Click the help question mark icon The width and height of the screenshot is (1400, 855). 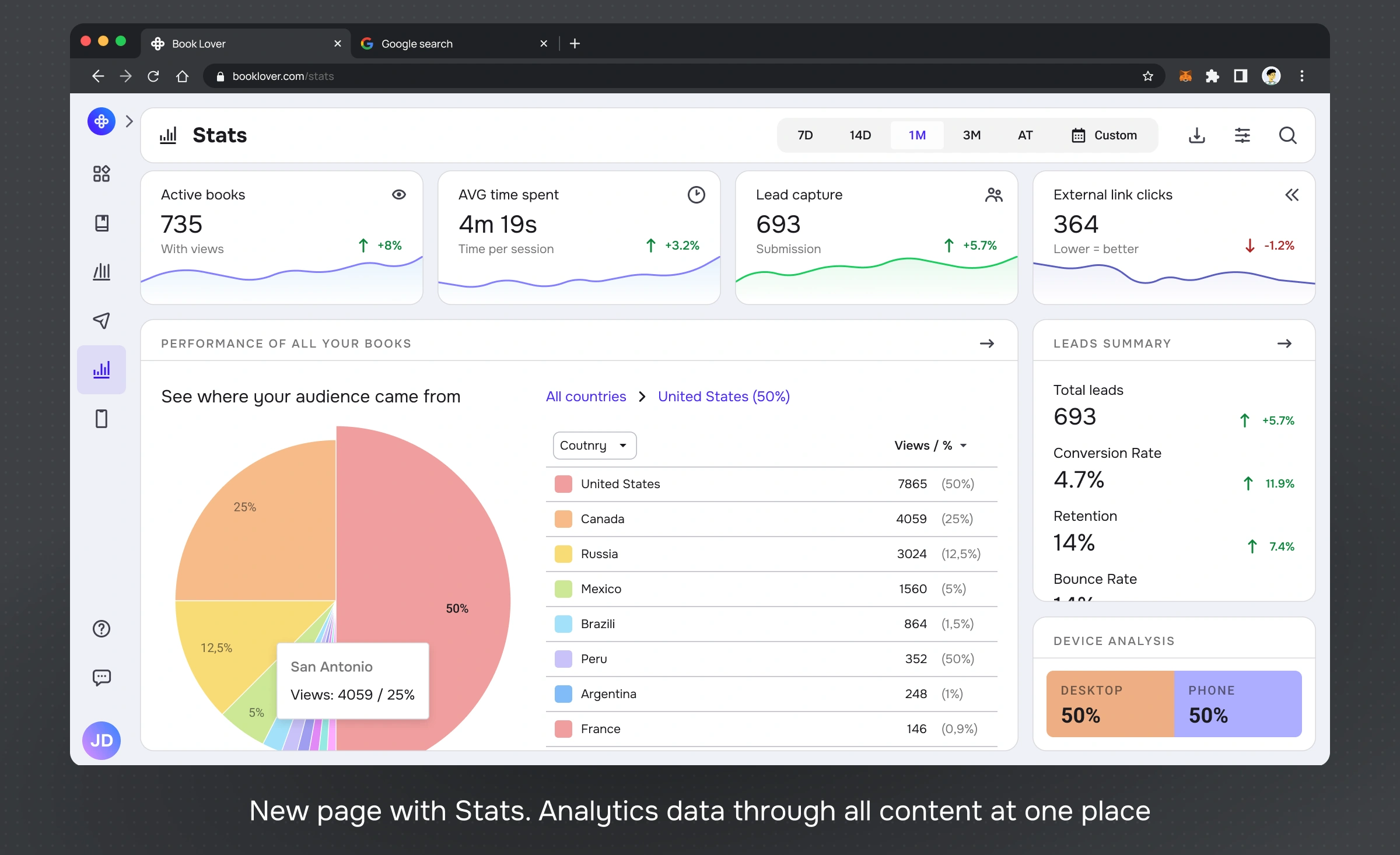[101, 628]
